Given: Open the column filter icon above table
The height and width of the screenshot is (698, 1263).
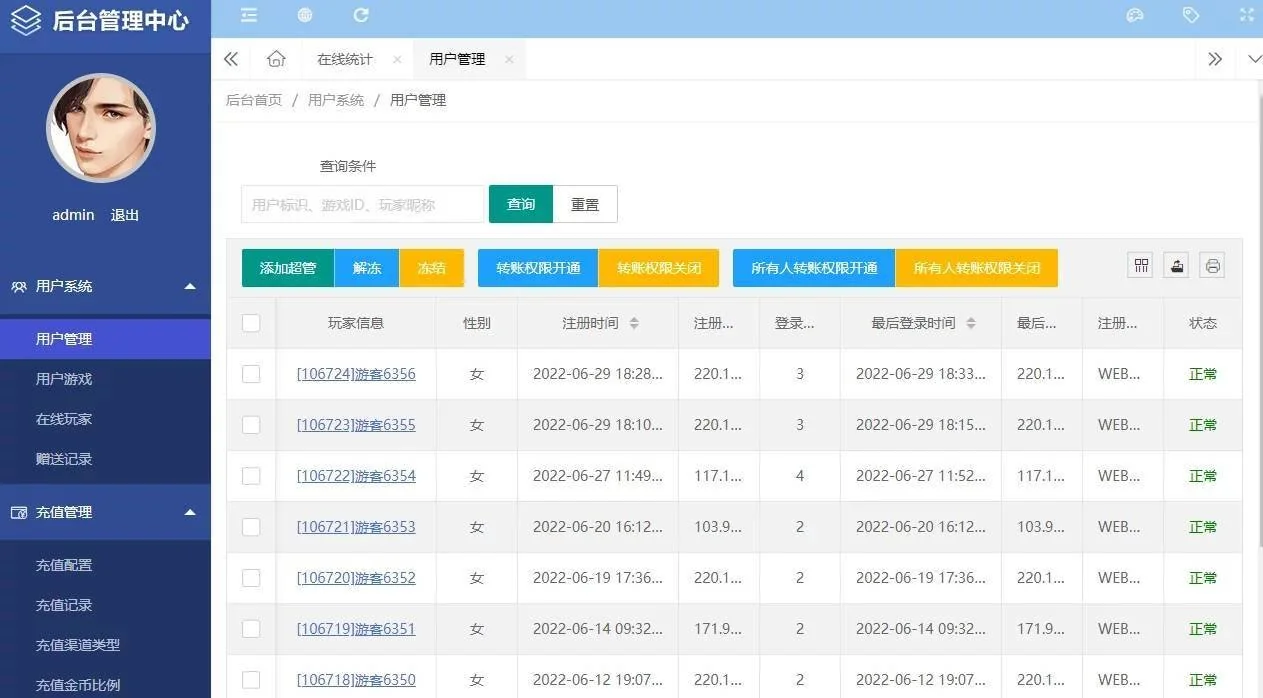Looking at the screenshot, I should coord(1141,265).
